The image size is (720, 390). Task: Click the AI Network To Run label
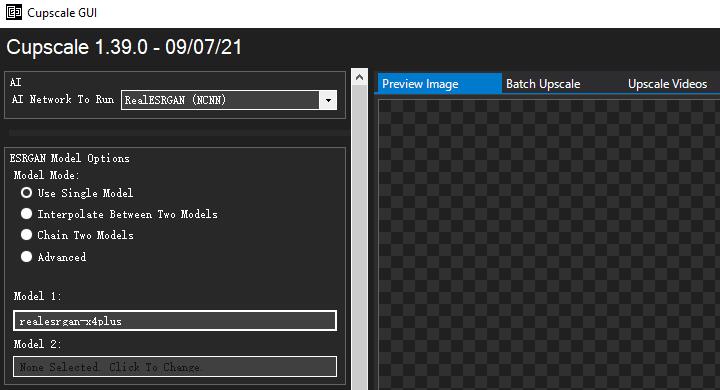tap(63, 99)
